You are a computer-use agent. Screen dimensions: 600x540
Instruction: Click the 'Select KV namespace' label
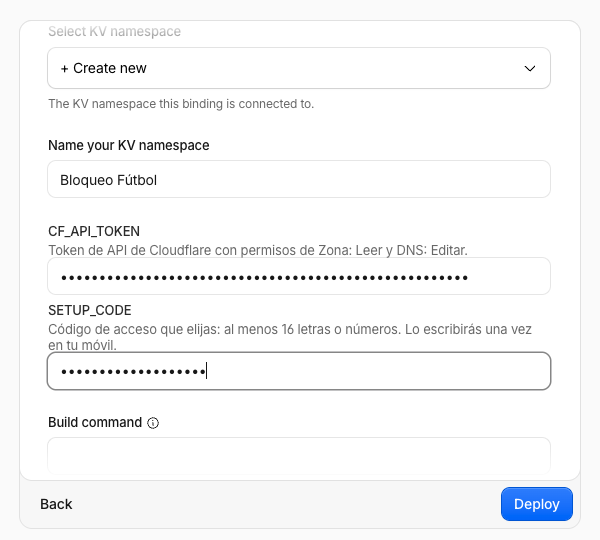(114, 31)
